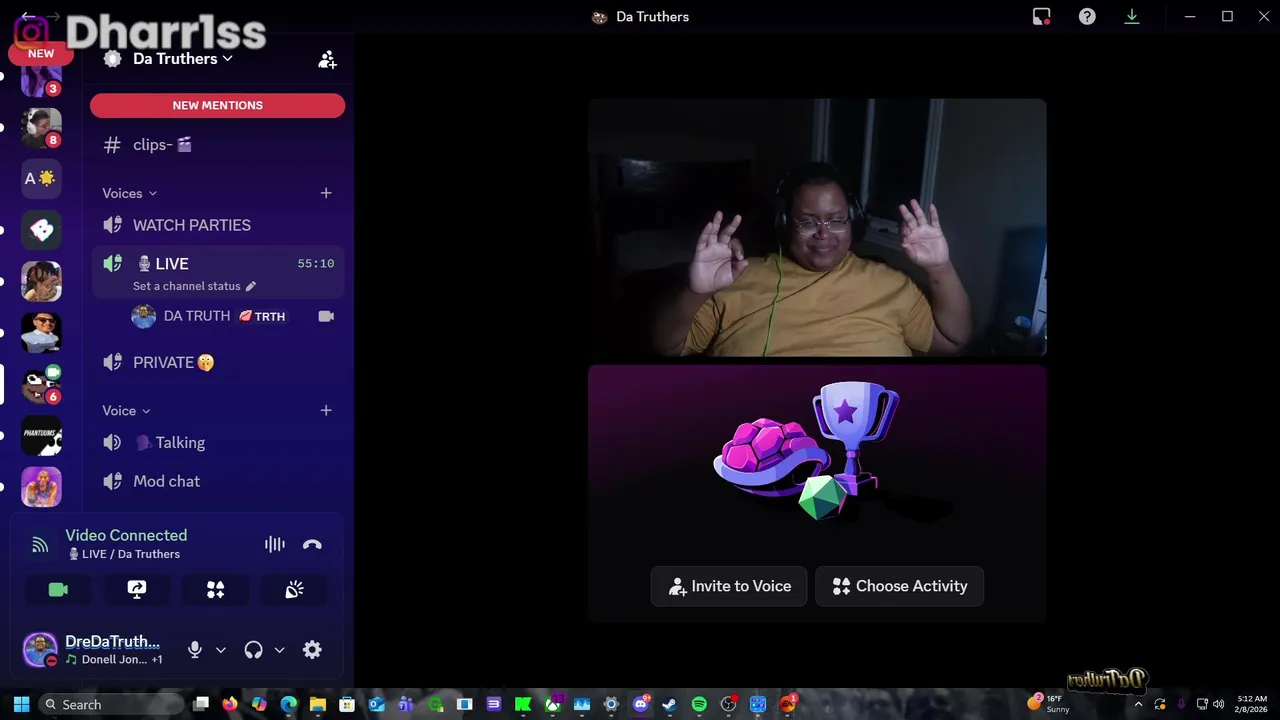Share your screen button
Viewport: 1280px width, 720px height.
(x=137, y=590)
